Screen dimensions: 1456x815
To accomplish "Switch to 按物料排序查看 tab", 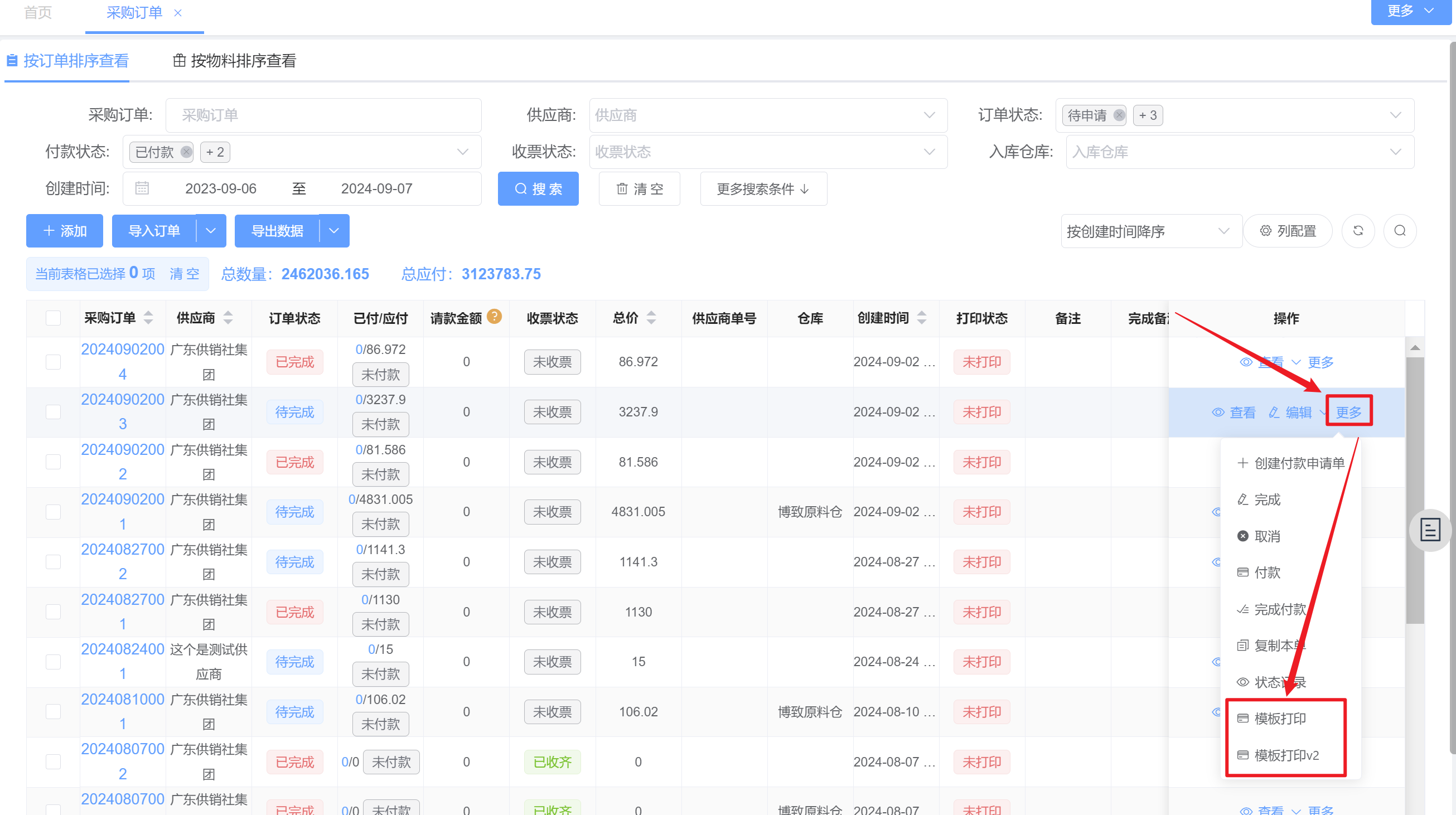I will click(234, 60).
